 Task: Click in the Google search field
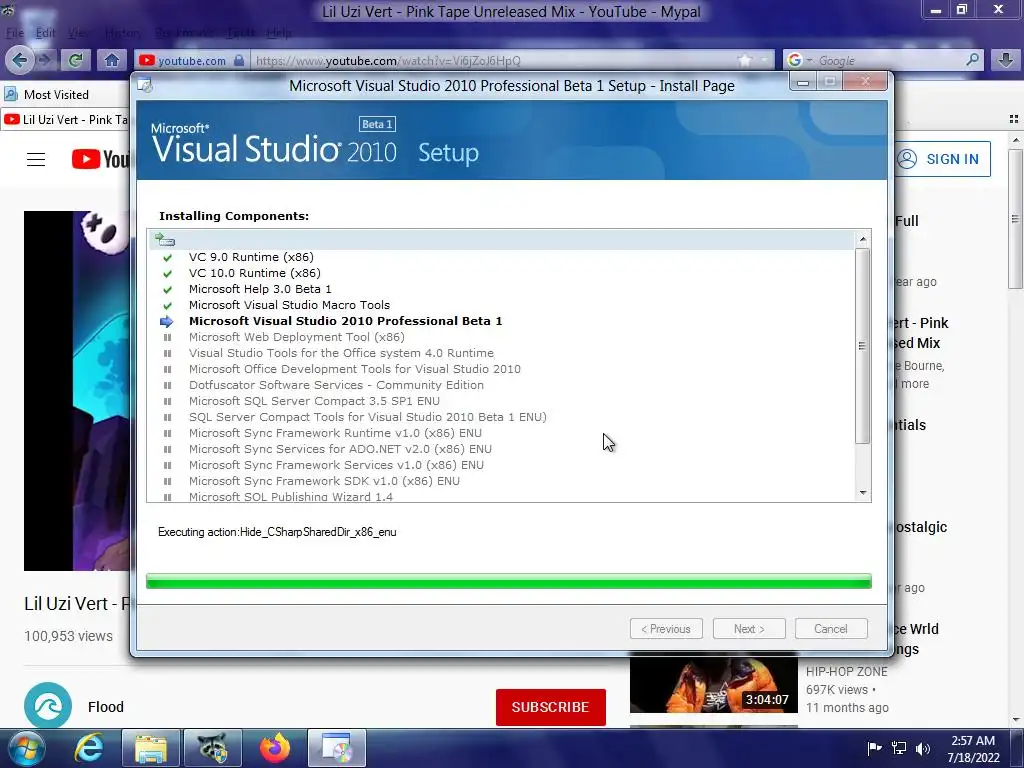click(x=889, y=61)
